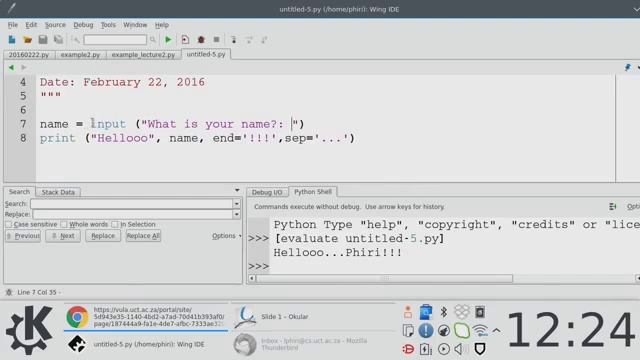Expand hidden system tray icons arrow

(x=496, y=330)
